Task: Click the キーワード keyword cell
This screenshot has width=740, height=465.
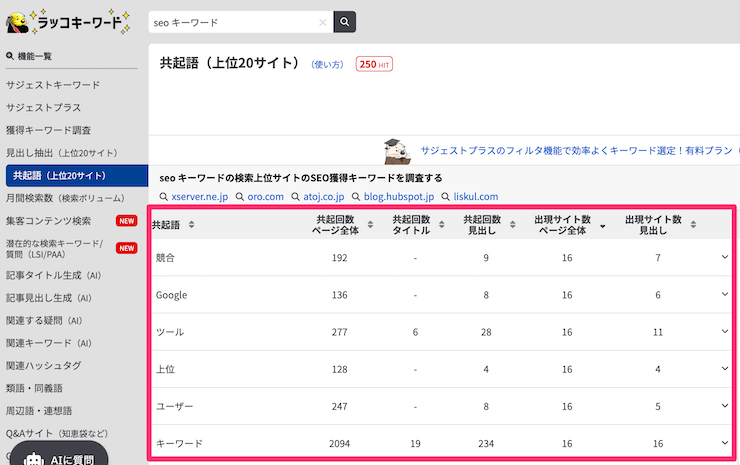Action: point(179,443)
